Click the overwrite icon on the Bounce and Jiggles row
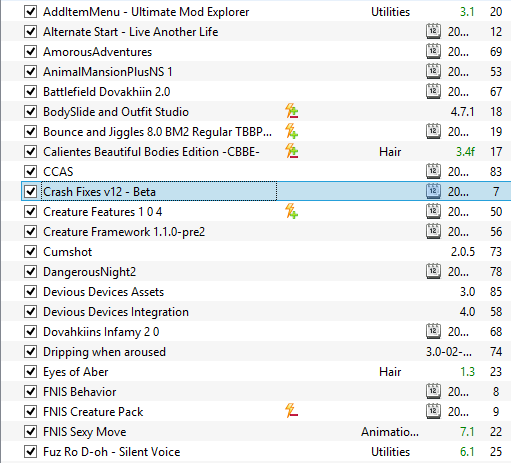511x463 pixels. [291, 131]
